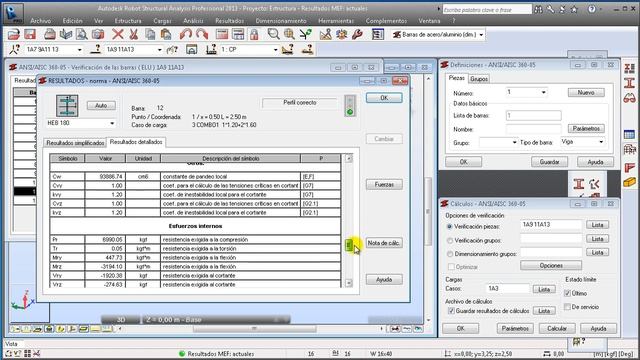The height and width of the screenshot is (360, 640).
Task: Zoom all with yellow magnifier icon
Action: click(x=289, y=35)
